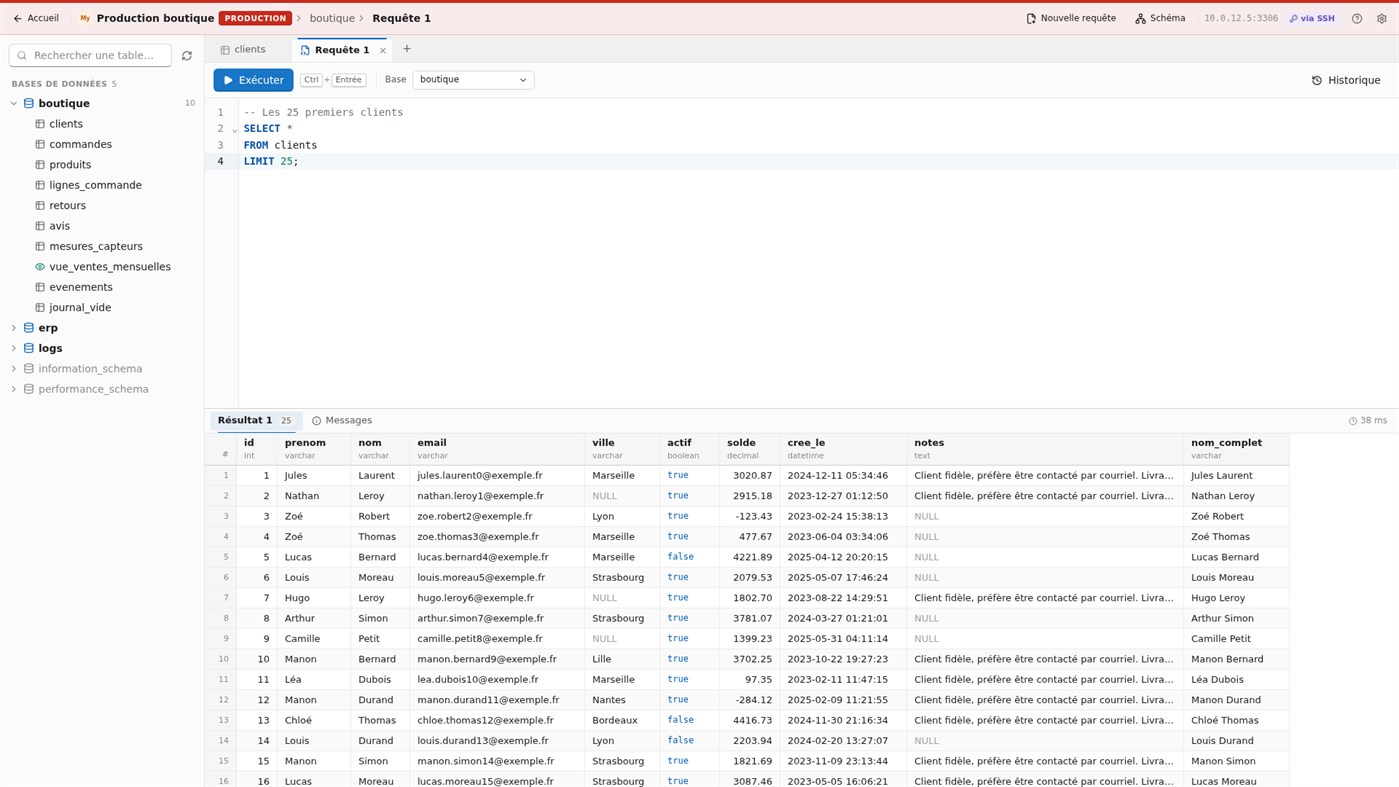Open the Base boutique dropdown
Screen dimensions: 1399x787
coord(473,80)
